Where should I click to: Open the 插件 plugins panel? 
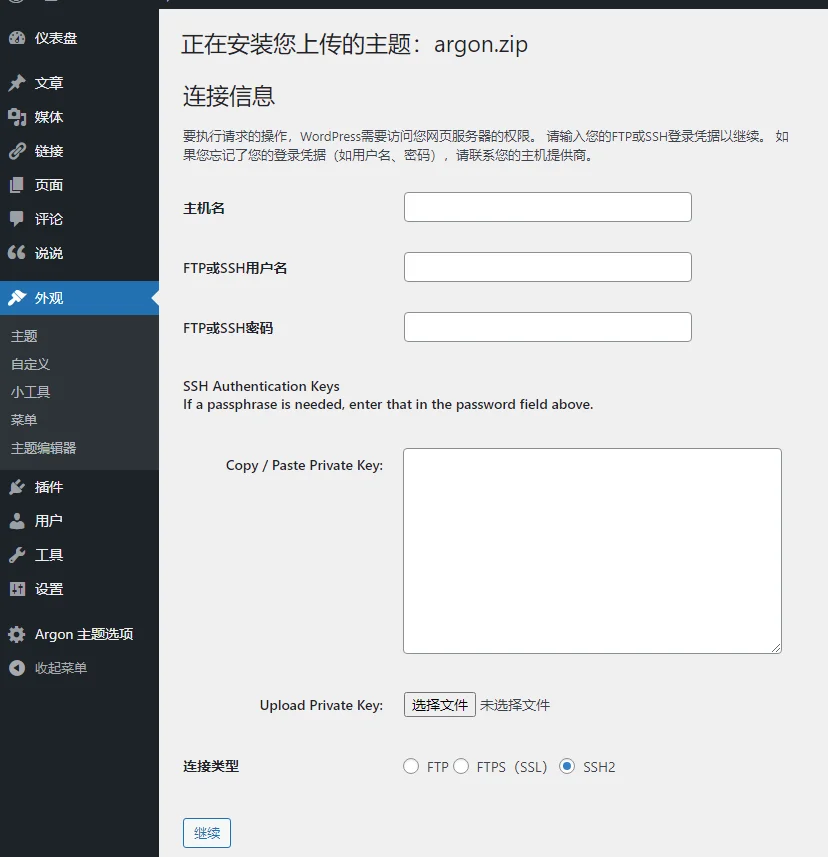(50, 486)
